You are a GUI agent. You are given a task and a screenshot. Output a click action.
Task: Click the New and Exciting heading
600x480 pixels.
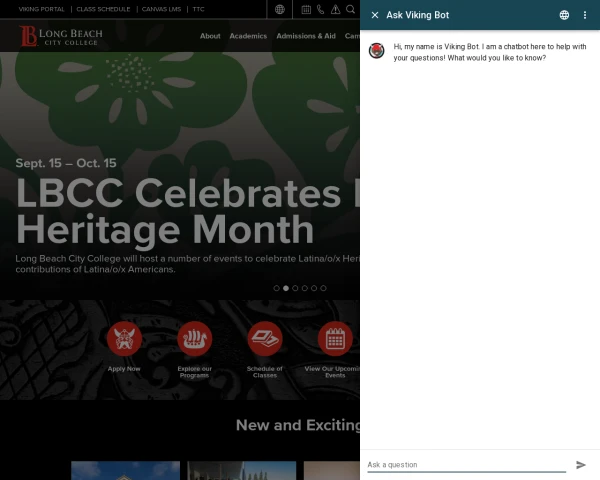point(298,425)
